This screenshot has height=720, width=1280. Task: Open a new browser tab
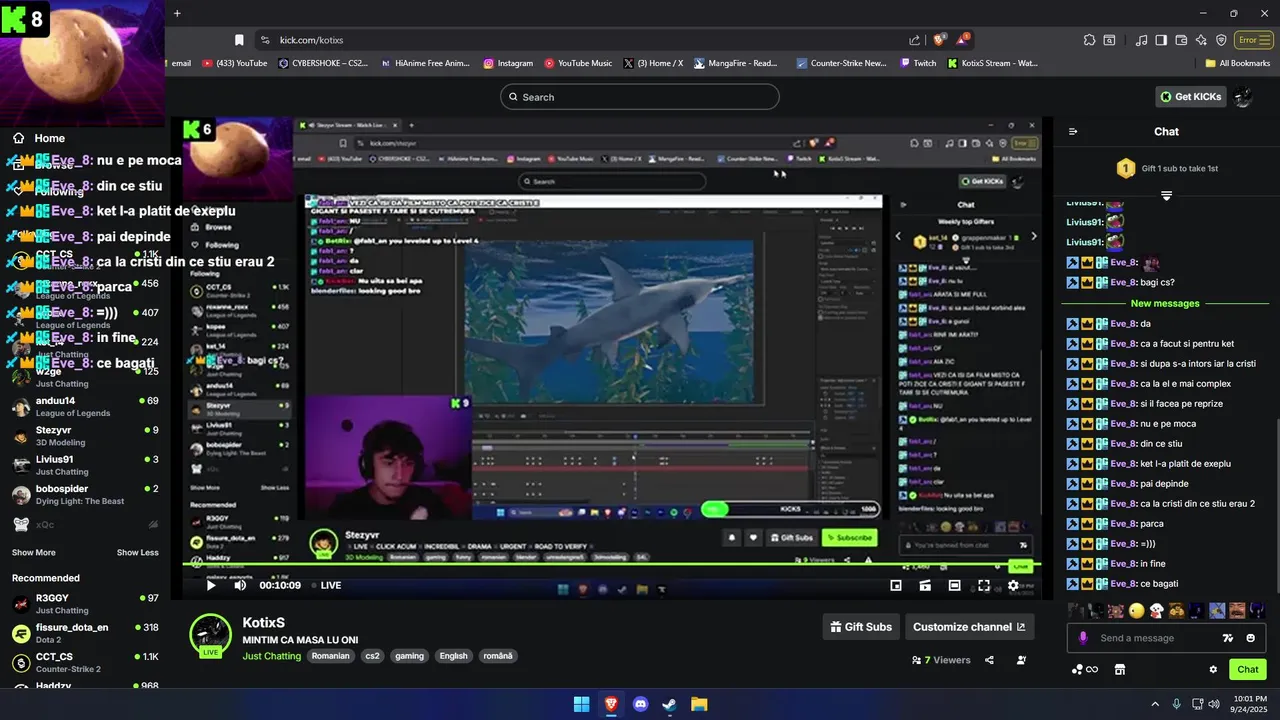coord(177,13)
